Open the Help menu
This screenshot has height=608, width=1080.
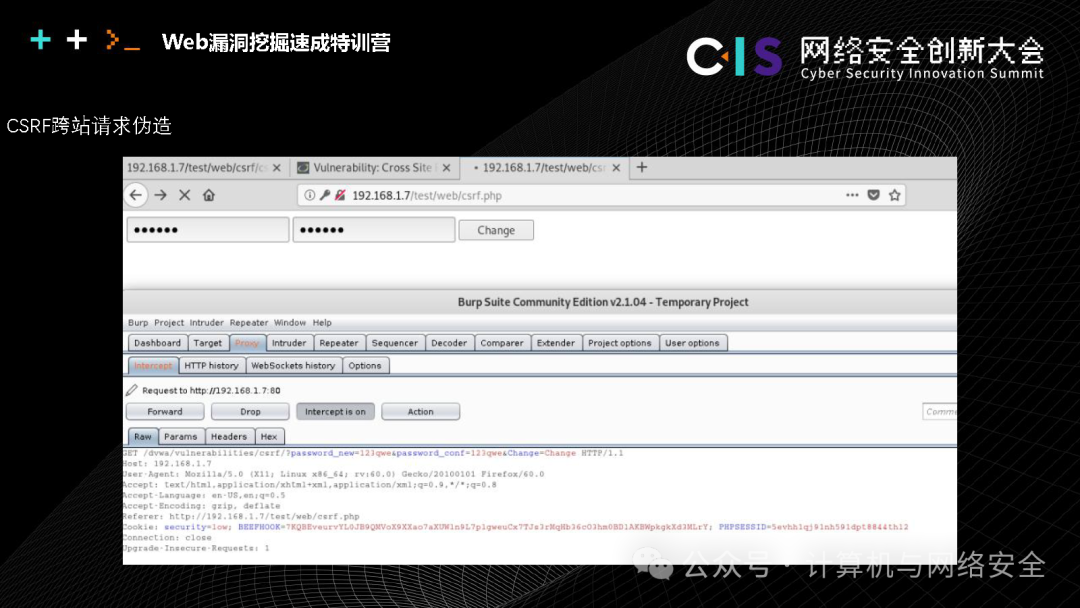click(322, 322)
